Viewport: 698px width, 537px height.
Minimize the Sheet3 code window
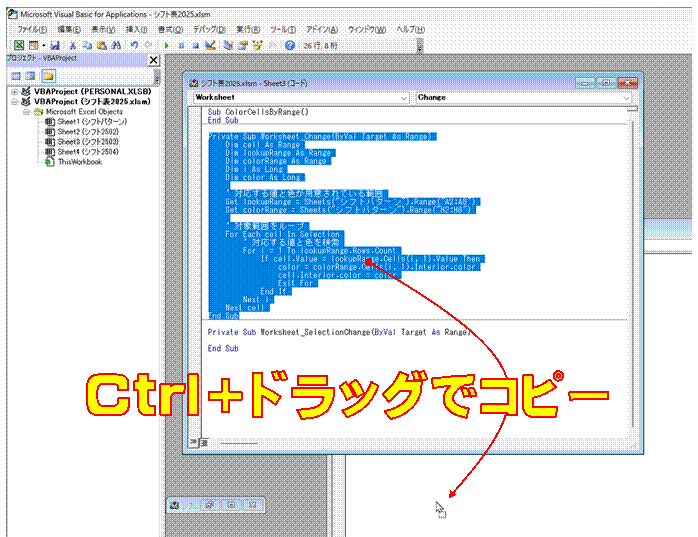[585, 83]
